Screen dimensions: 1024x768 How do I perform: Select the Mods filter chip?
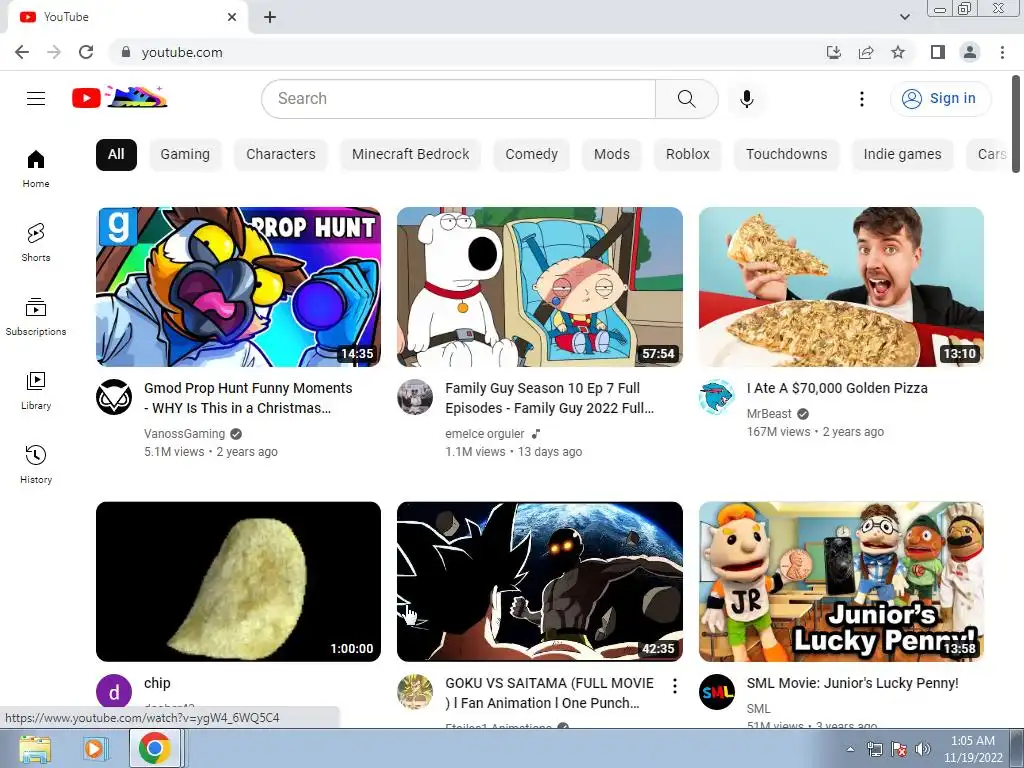point(612,155)
